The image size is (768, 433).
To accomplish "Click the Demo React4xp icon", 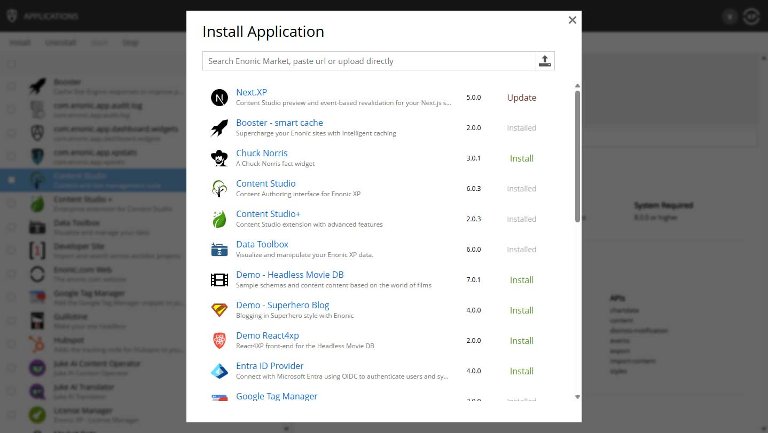I will click(219, 340).
